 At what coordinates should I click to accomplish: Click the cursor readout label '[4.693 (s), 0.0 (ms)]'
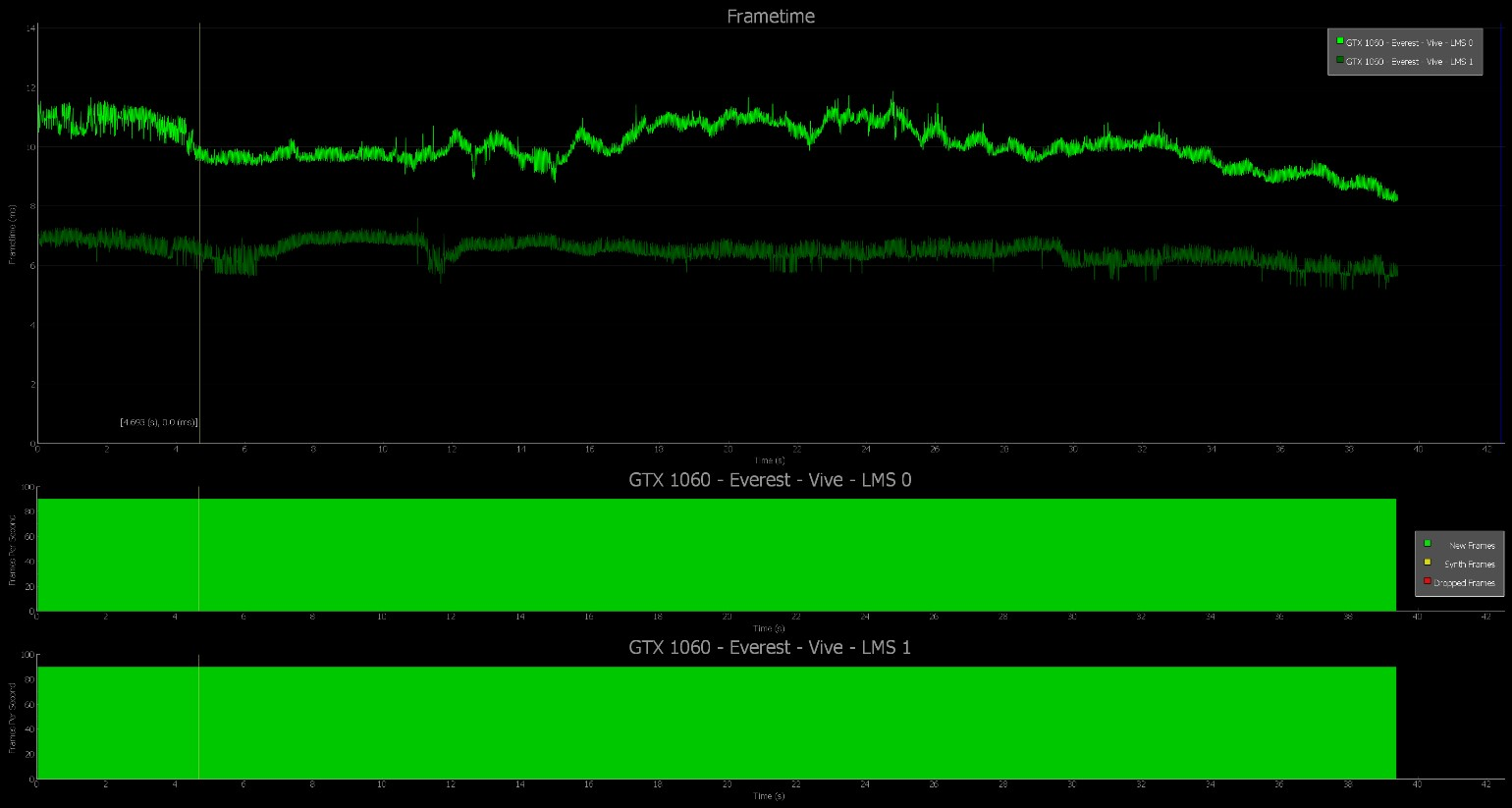[x=159, y=422]
